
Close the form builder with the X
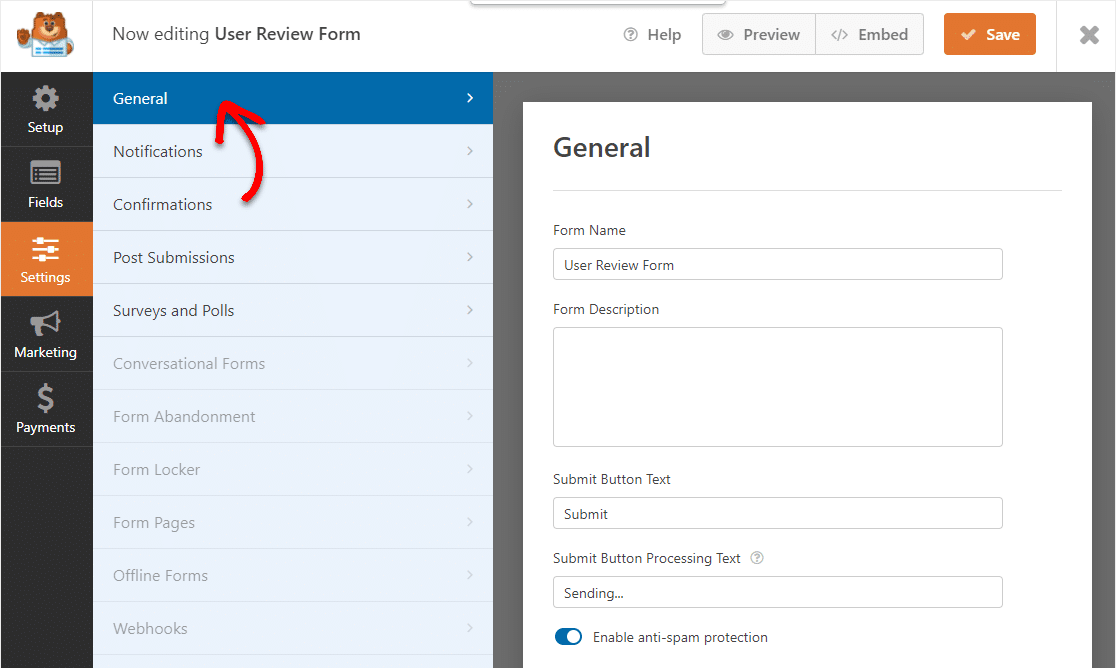(1089, 35)
